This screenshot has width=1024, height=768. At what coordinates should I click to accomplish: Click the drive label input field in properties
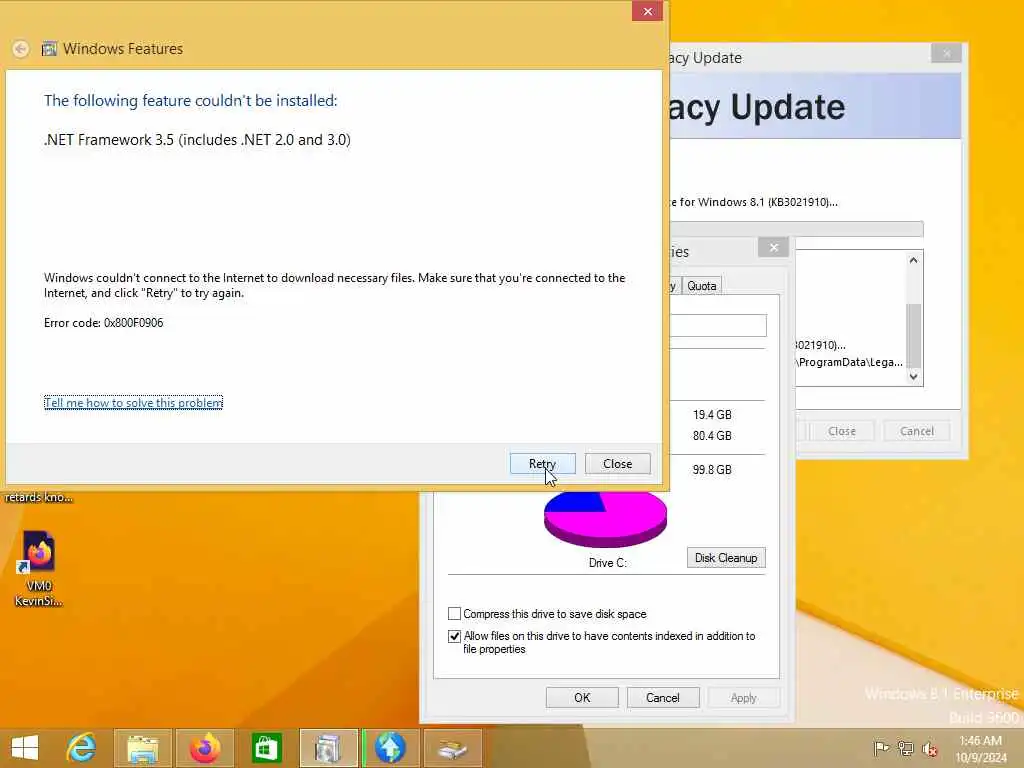(x=718, y=325)
